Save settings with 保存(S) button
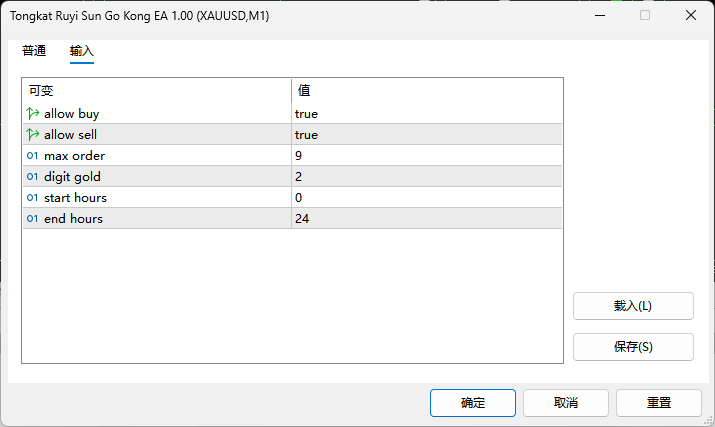The height and width of the screenshot is (427, 715). [x=633, y=347]
